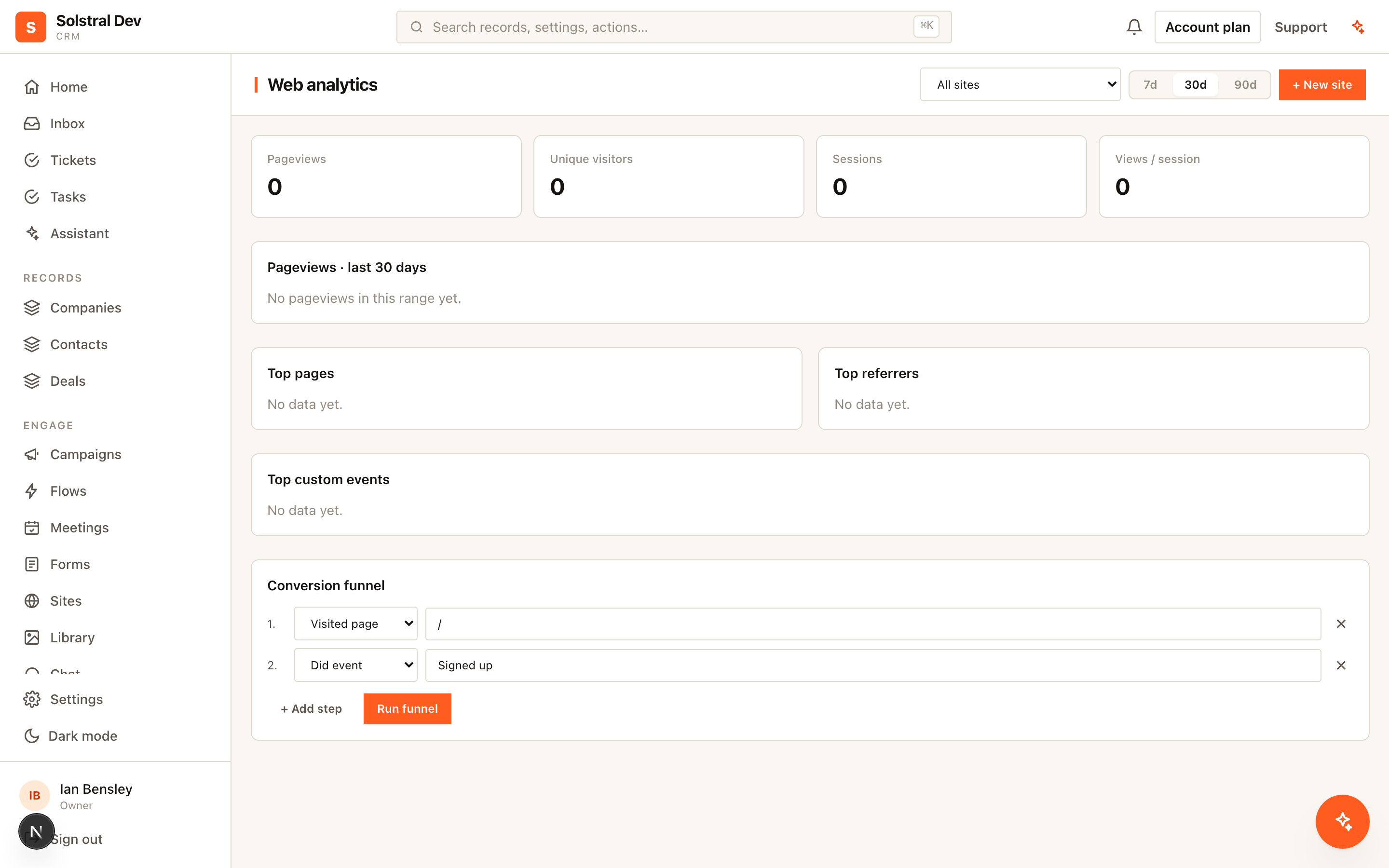Expand the All sites dropdown

pos(1020,85)
